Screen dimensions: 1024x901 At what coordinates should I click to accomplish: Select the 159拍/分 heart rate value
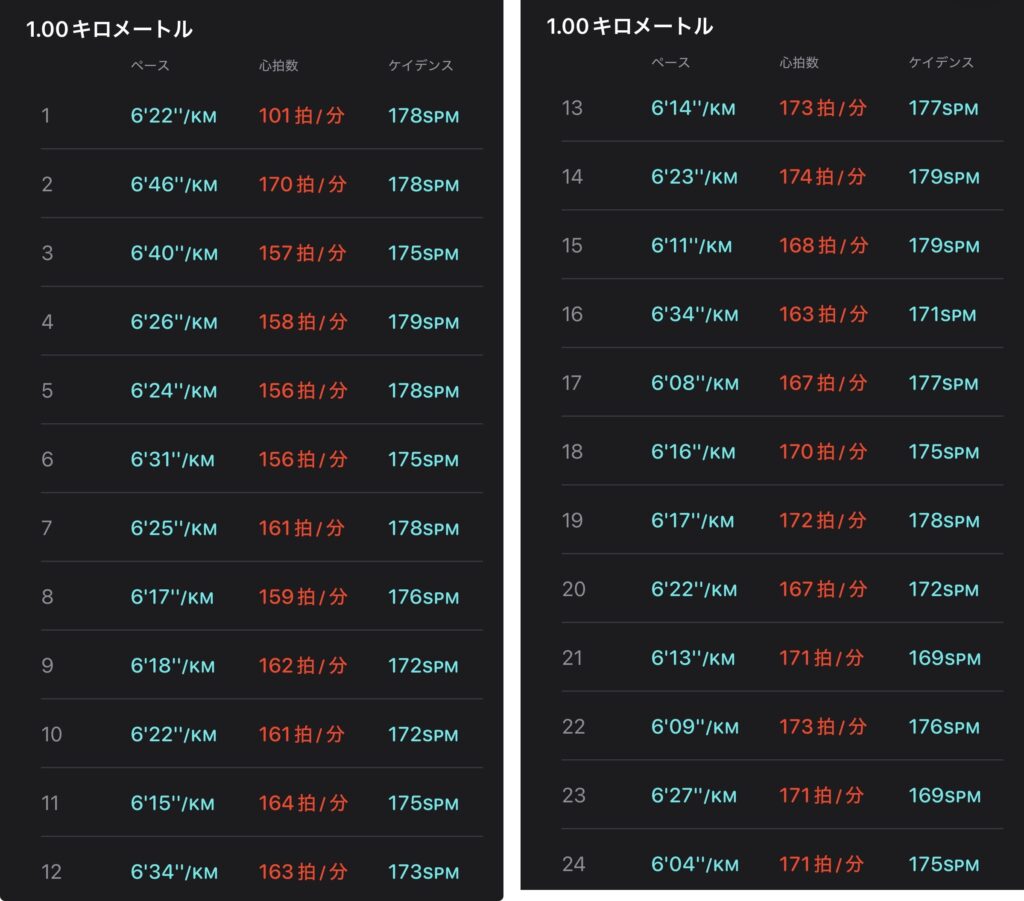302,596
